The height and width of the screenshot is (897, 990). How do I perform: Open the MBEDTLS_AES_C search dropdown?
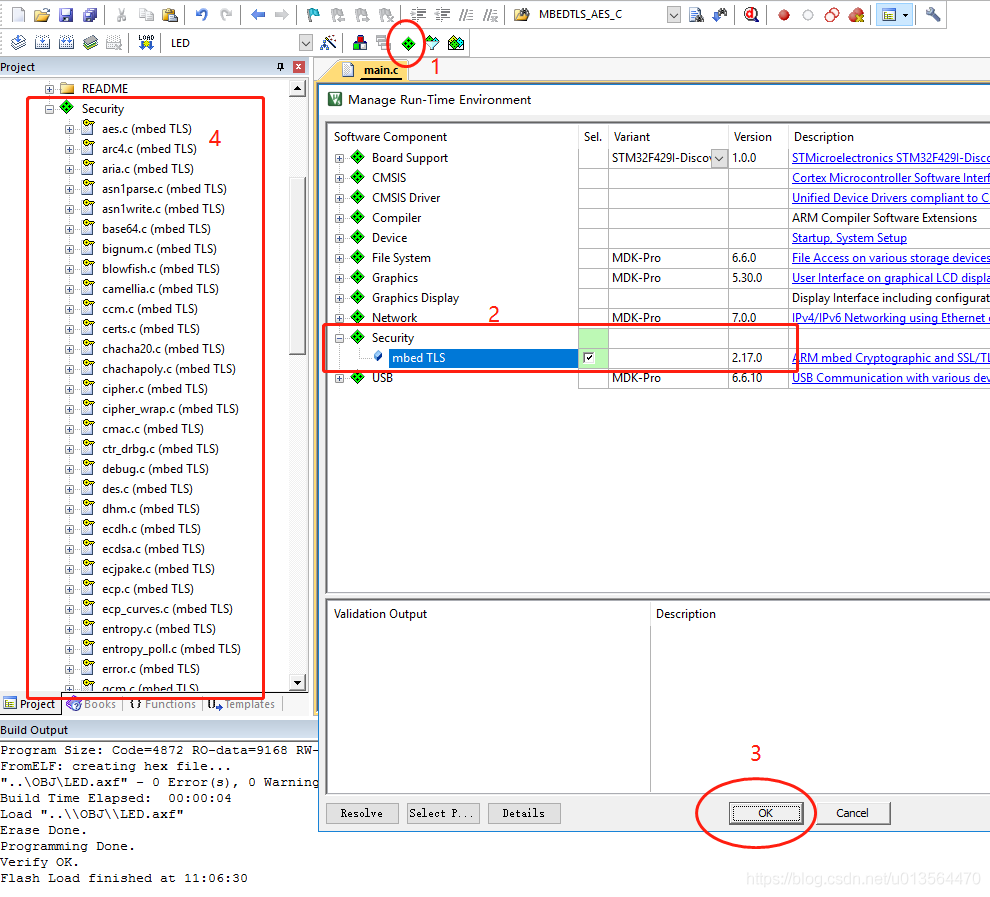click(x=674, y=15)
